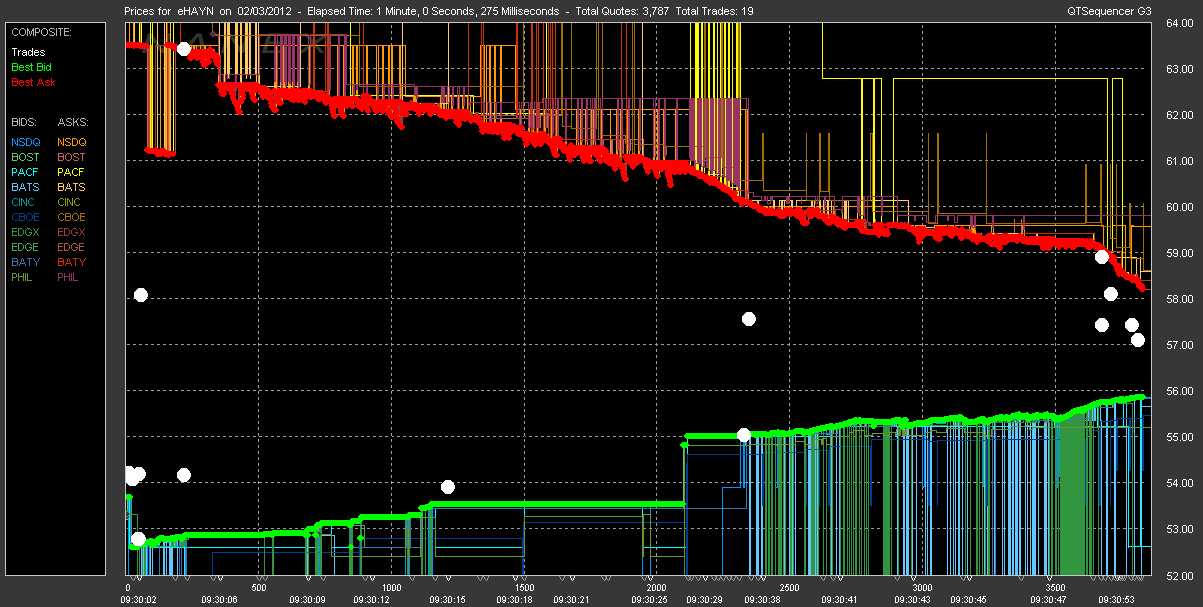Screen dimensions: 1203x607
Task: Click the 59.00 price axis label
Action: [1180, 253]
